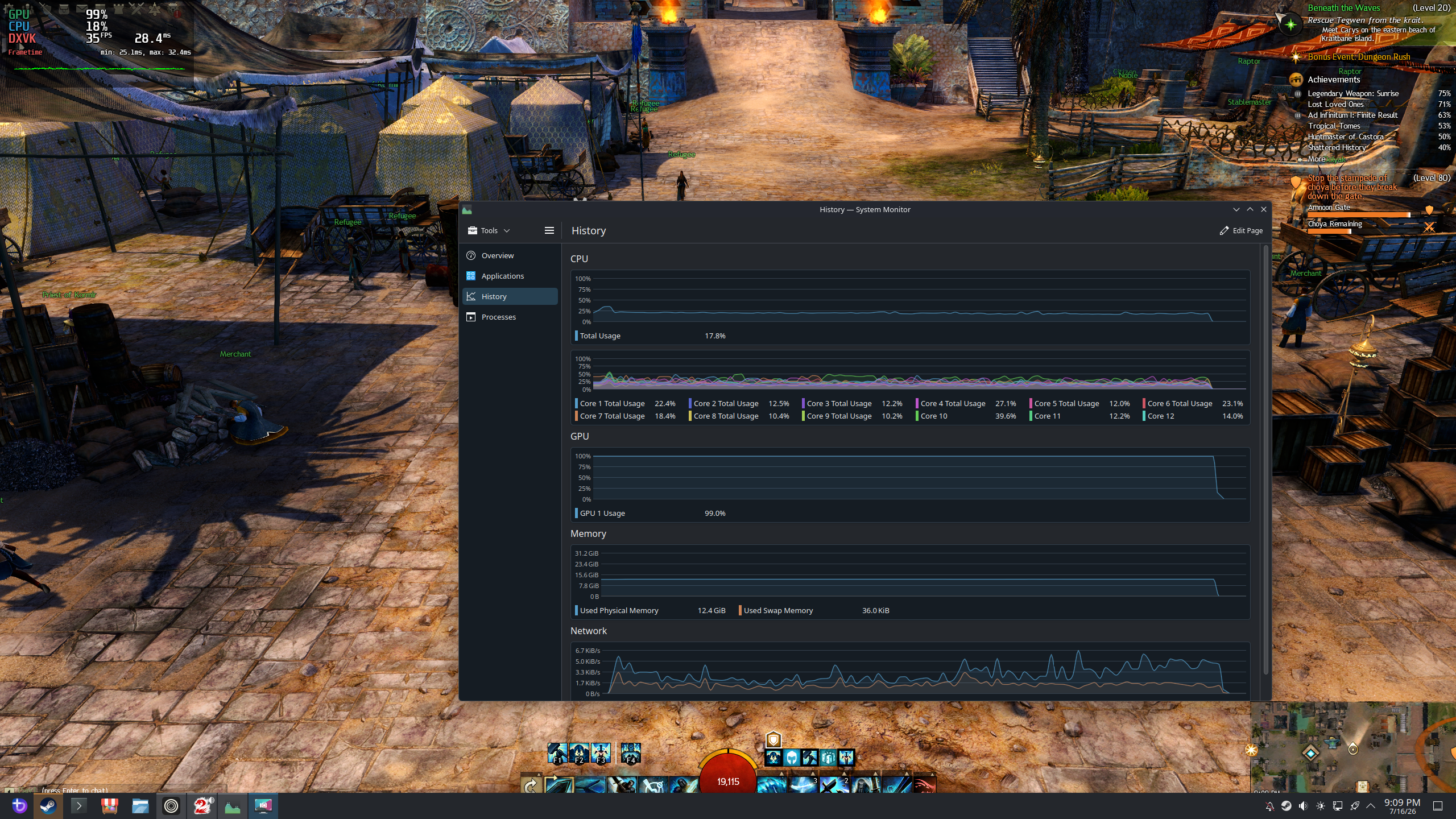Click the More link under achievements

pos(1316,159)
